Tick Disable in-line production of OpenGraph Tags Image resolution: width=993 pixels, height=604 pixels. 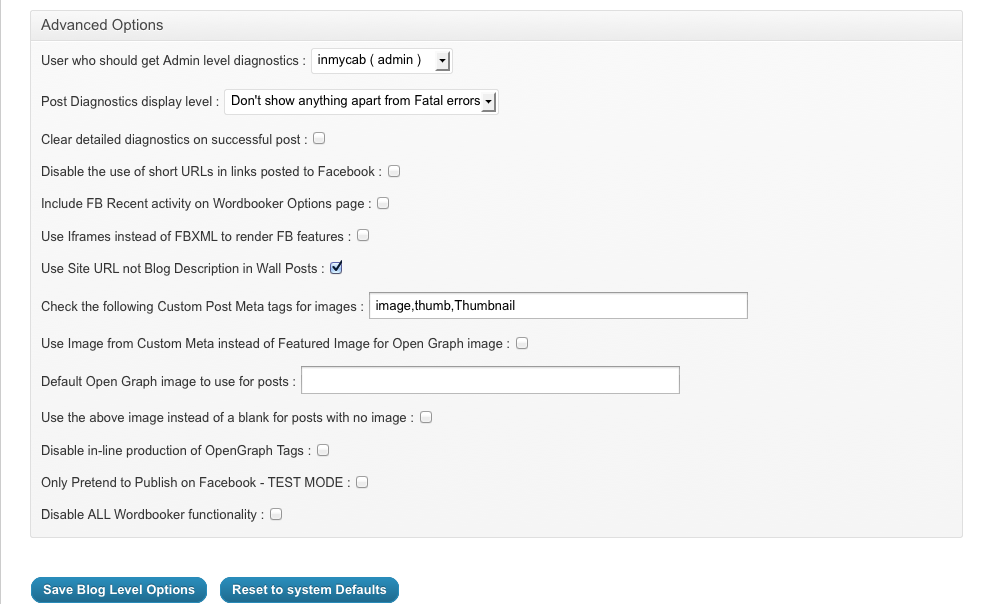tap(323, 450)
